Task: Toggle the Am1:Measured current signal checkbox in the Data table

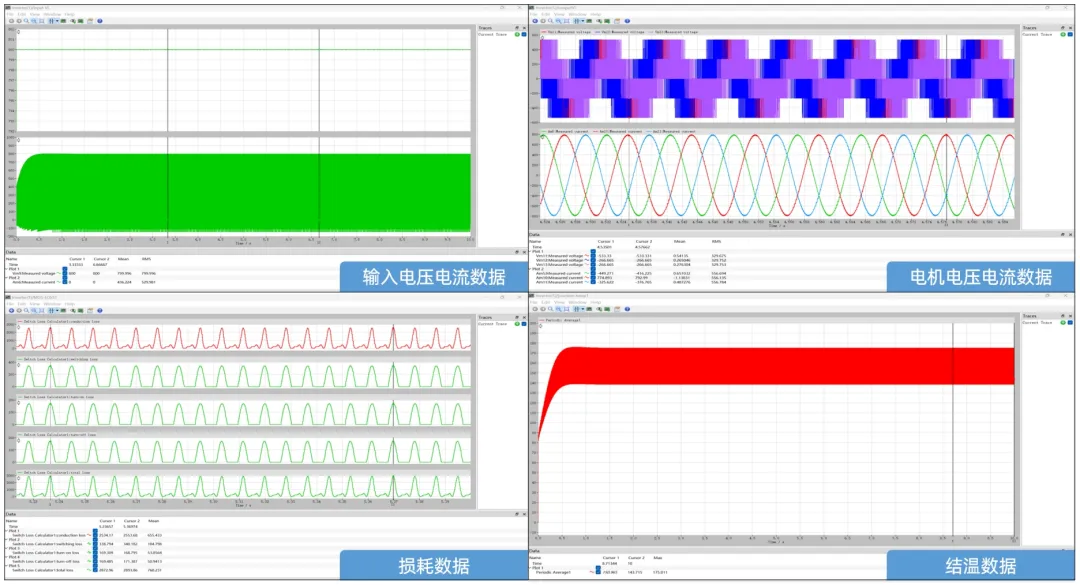Action: 66,282
